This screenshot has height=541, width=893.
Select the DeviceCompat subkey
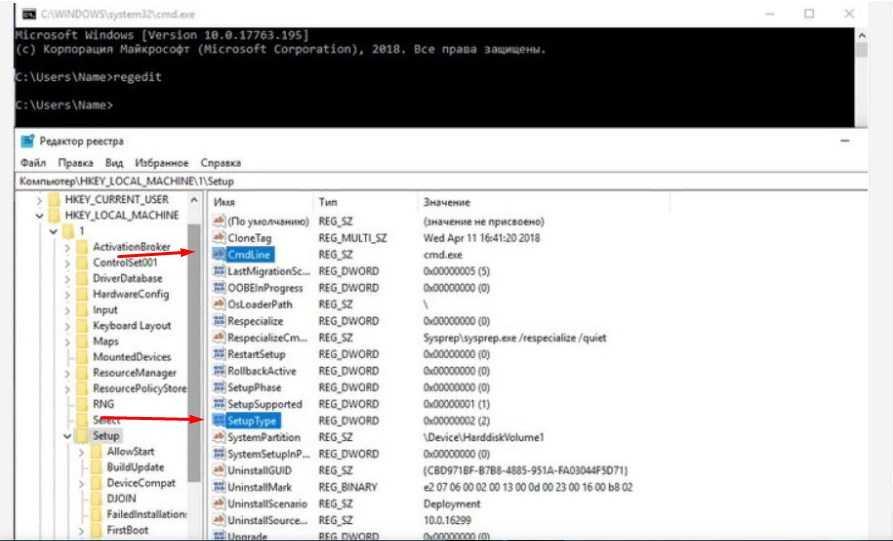tap(141, 483)
